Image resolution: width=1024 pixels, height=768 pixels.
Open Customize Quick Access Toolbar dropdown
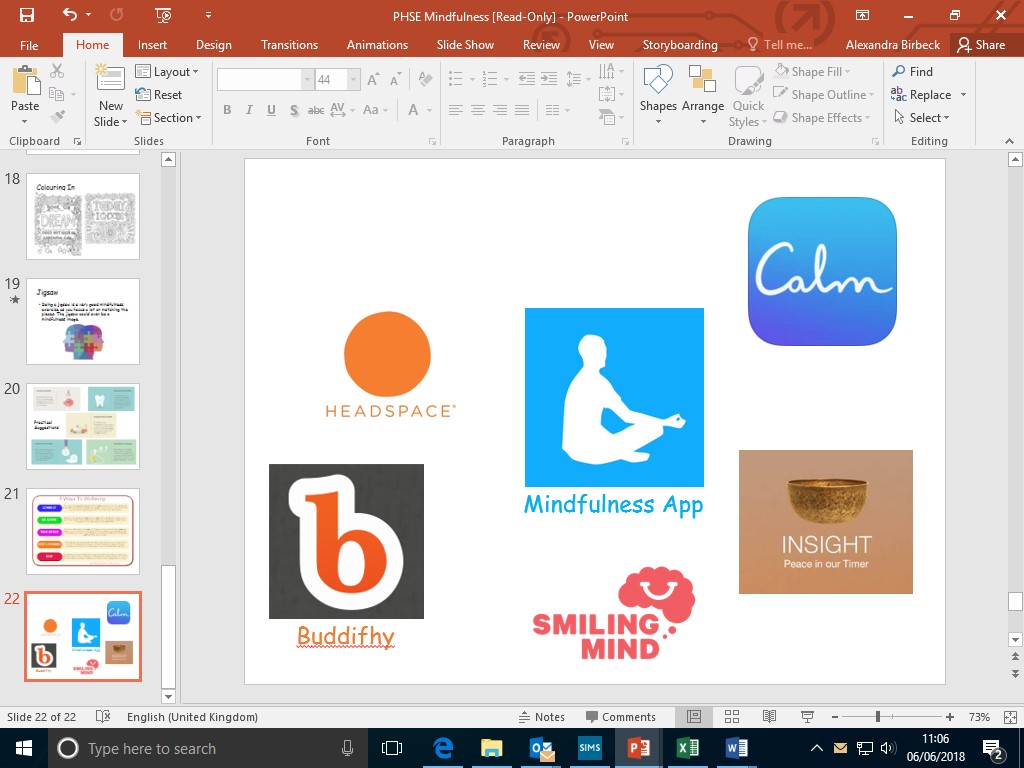coord(208,15)
